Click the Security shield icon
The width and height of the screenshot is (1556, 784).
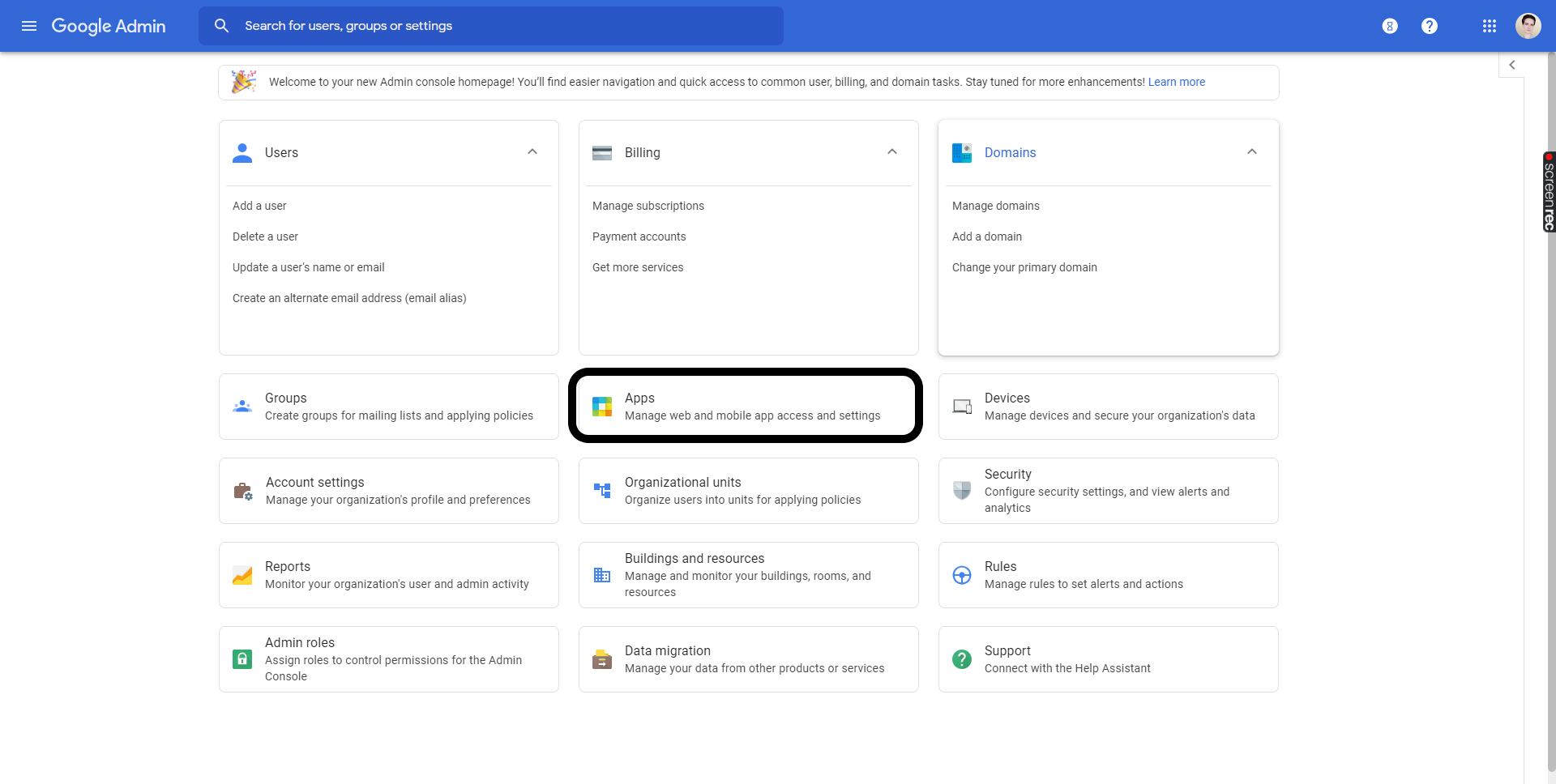point(962,491)
